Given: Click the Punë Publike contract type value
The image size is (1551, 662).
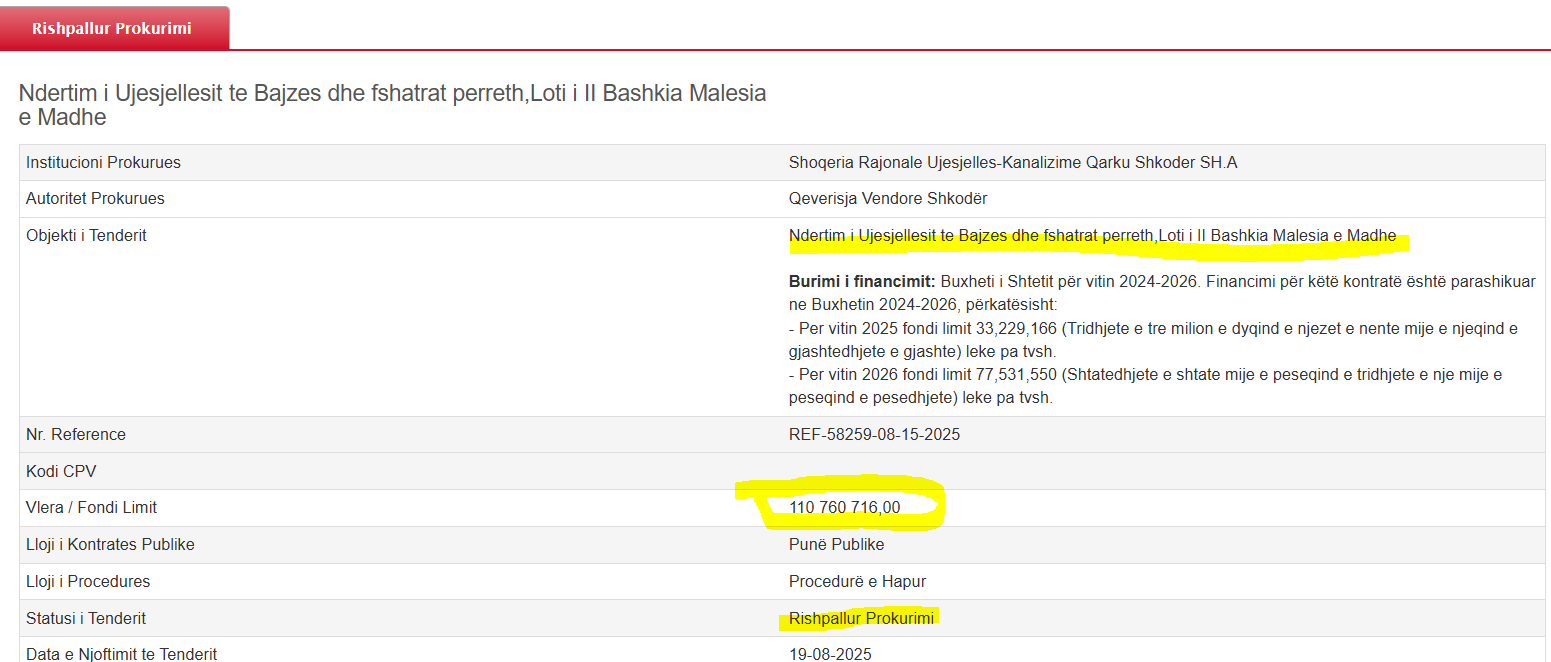Looking at the screenshot, I should [x=836, y=544].
